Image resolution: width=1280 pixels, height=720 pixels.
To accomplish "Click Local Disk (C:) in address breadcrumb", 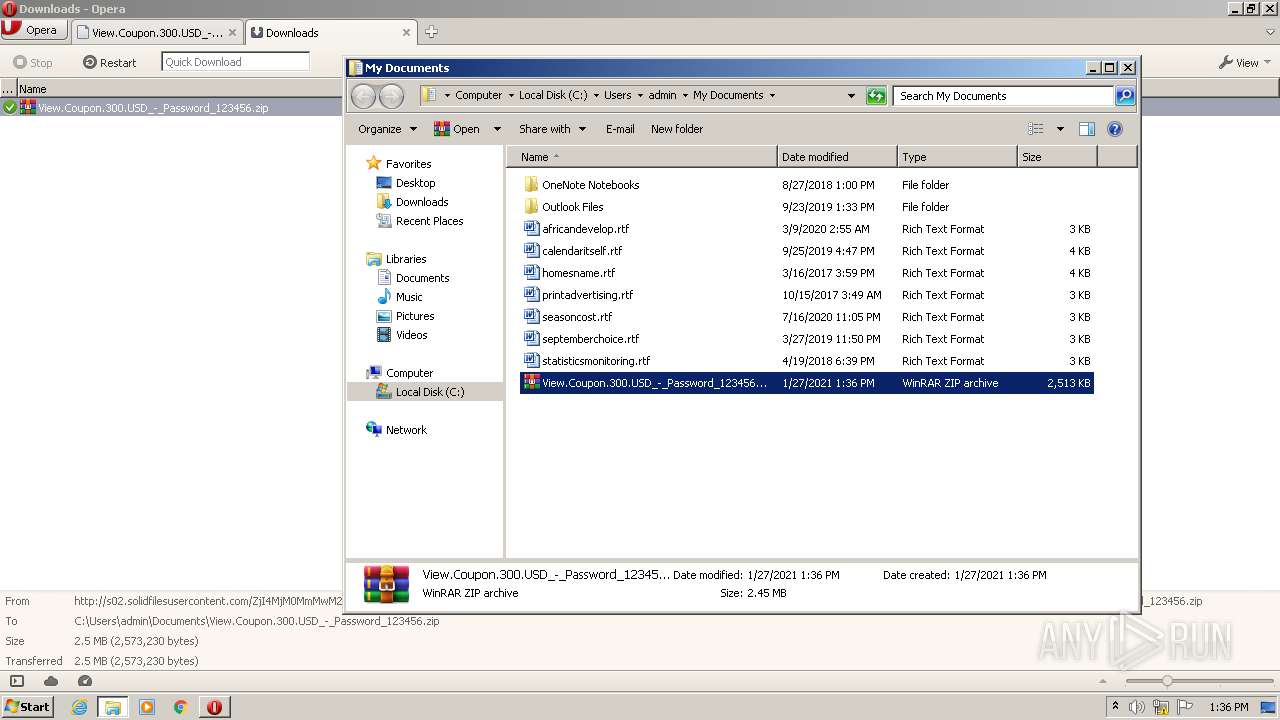I will coord(553,95).
